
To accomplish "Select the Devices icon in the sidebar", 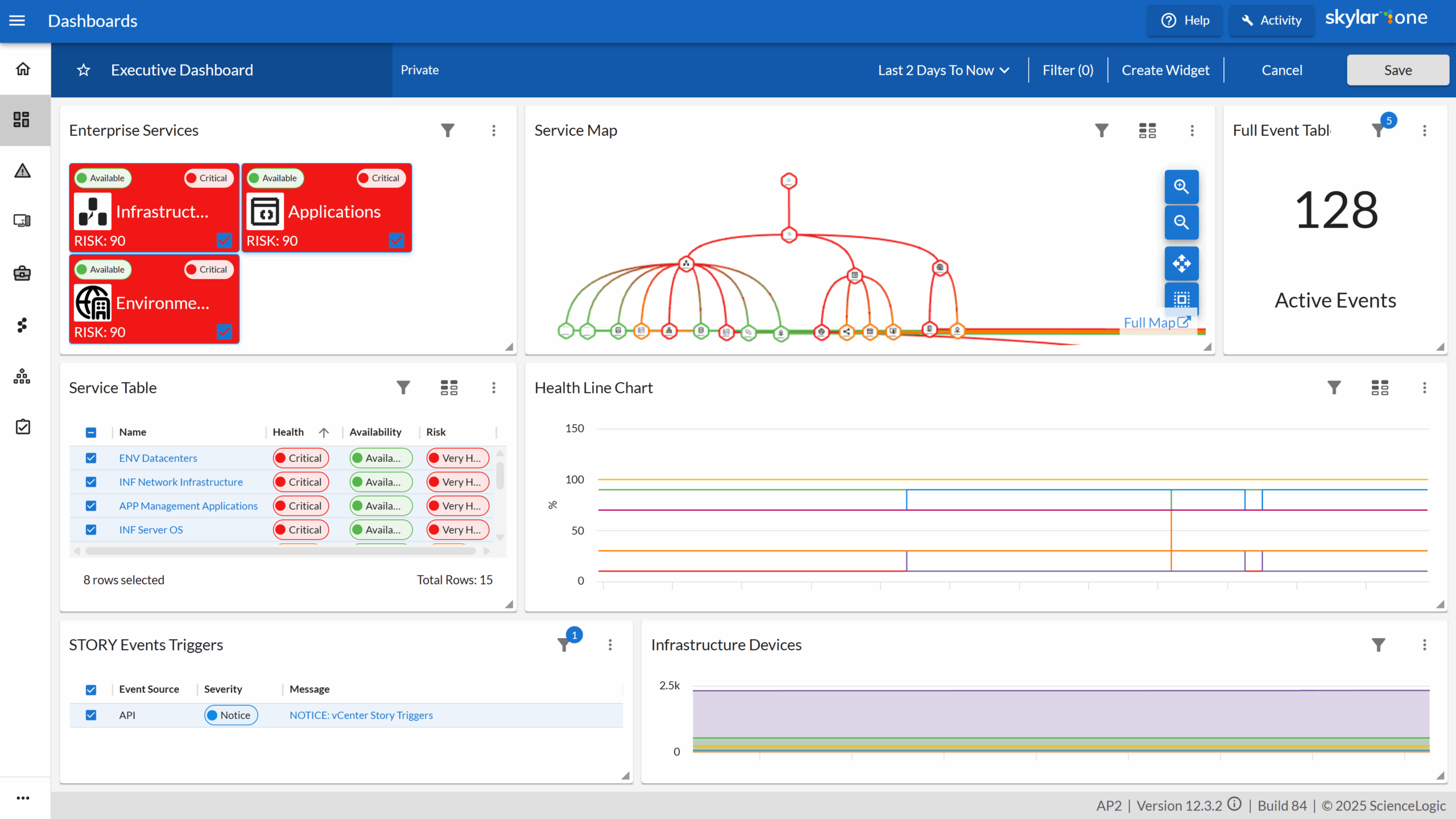I will 23,220.
